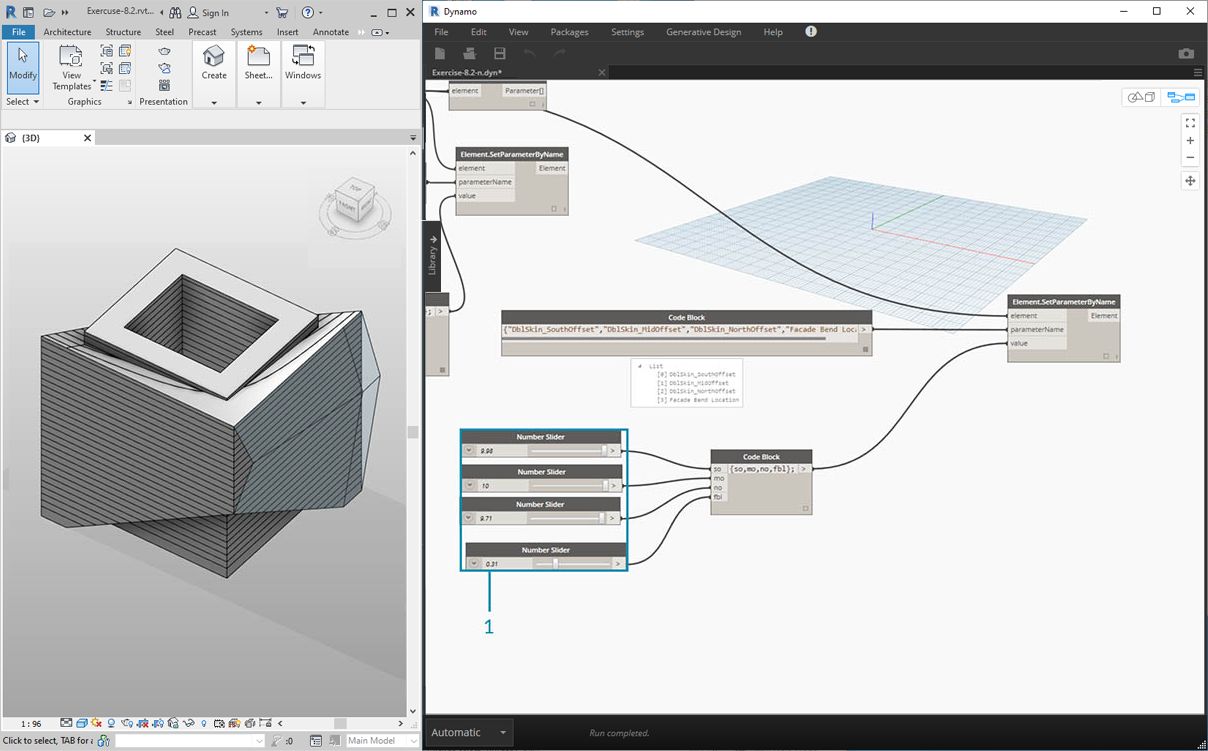Open the Generative Design menu
The image size is (1208, 751).
703,32
